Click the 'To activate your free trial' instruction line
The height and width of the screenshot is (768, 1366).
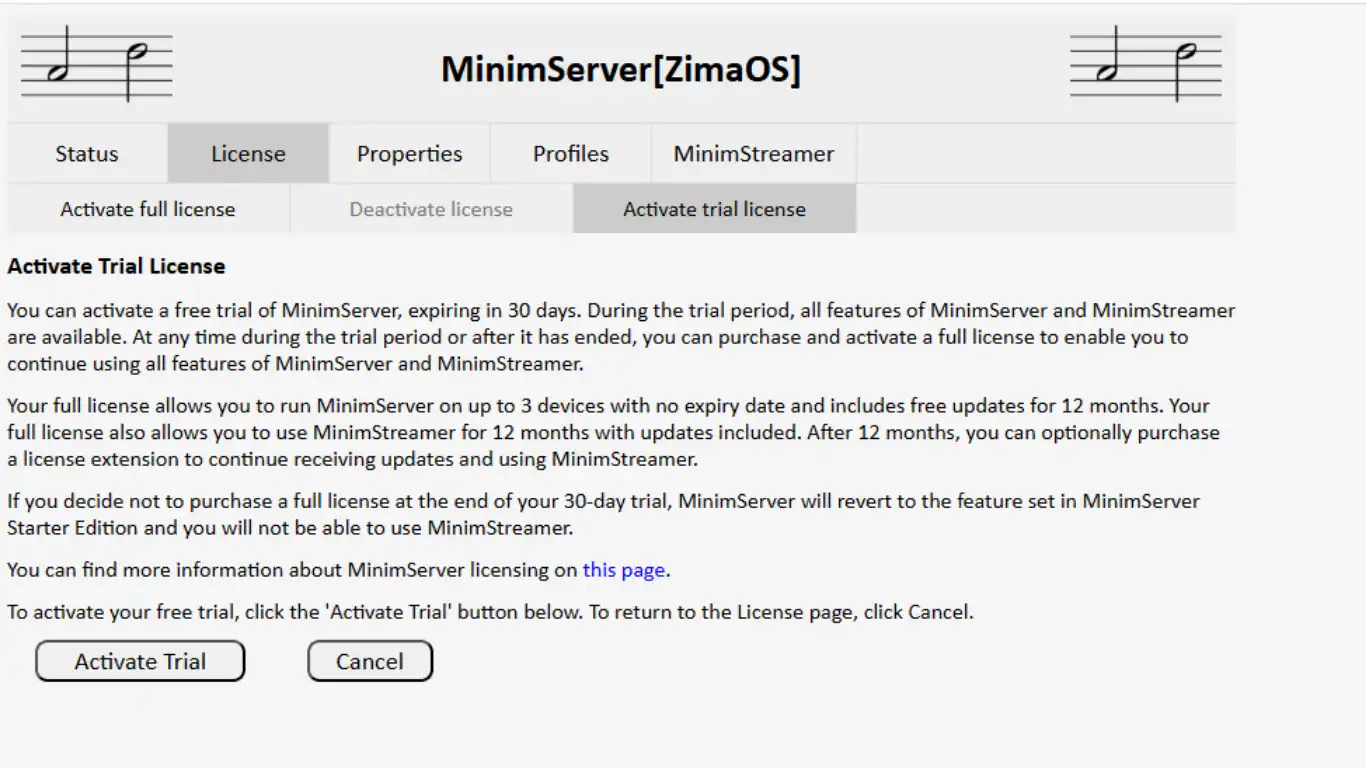490,612
